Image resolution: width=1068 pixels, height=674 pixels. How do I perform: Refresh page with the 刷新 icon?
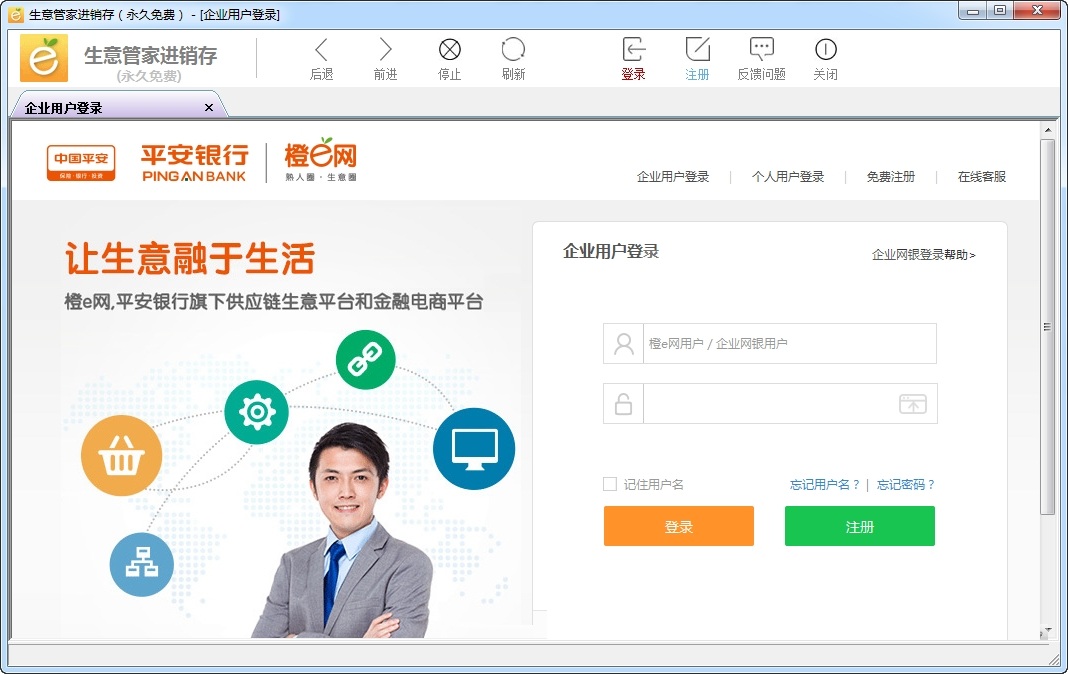(x=513, y=50)
